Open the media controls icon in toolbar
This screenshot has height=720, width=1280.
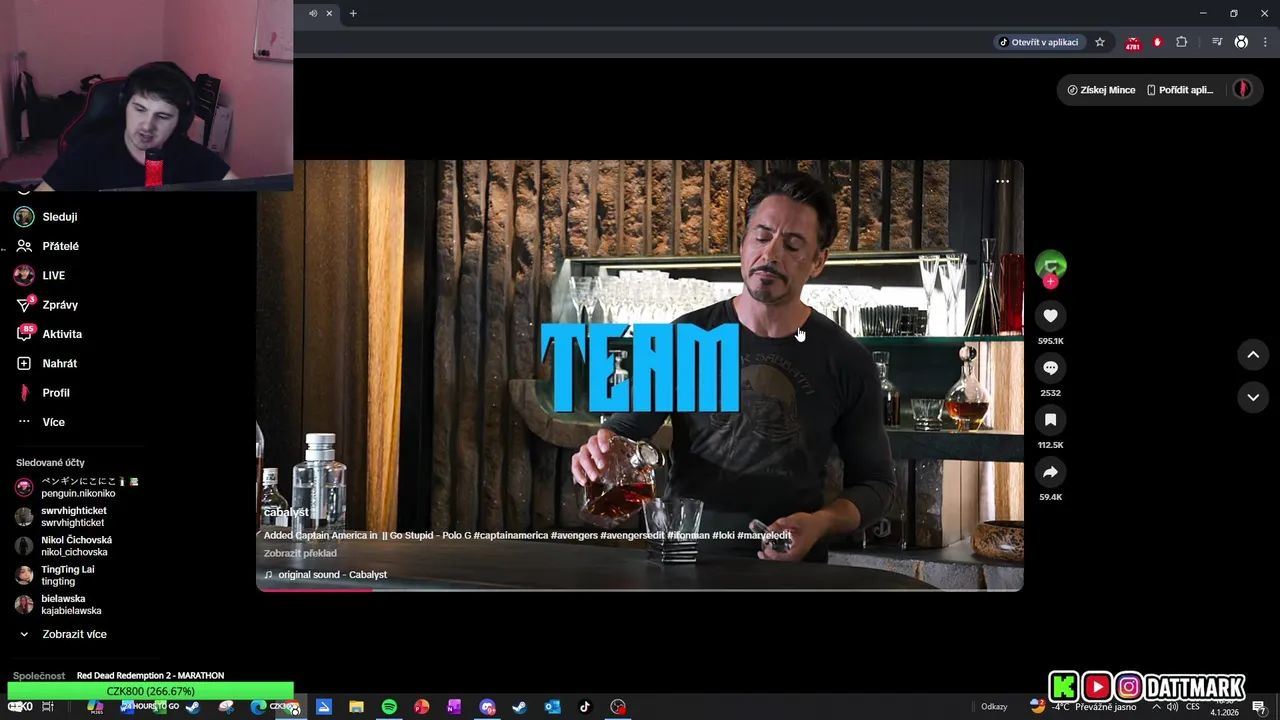pyautogui.click(x=1216, y=42)
